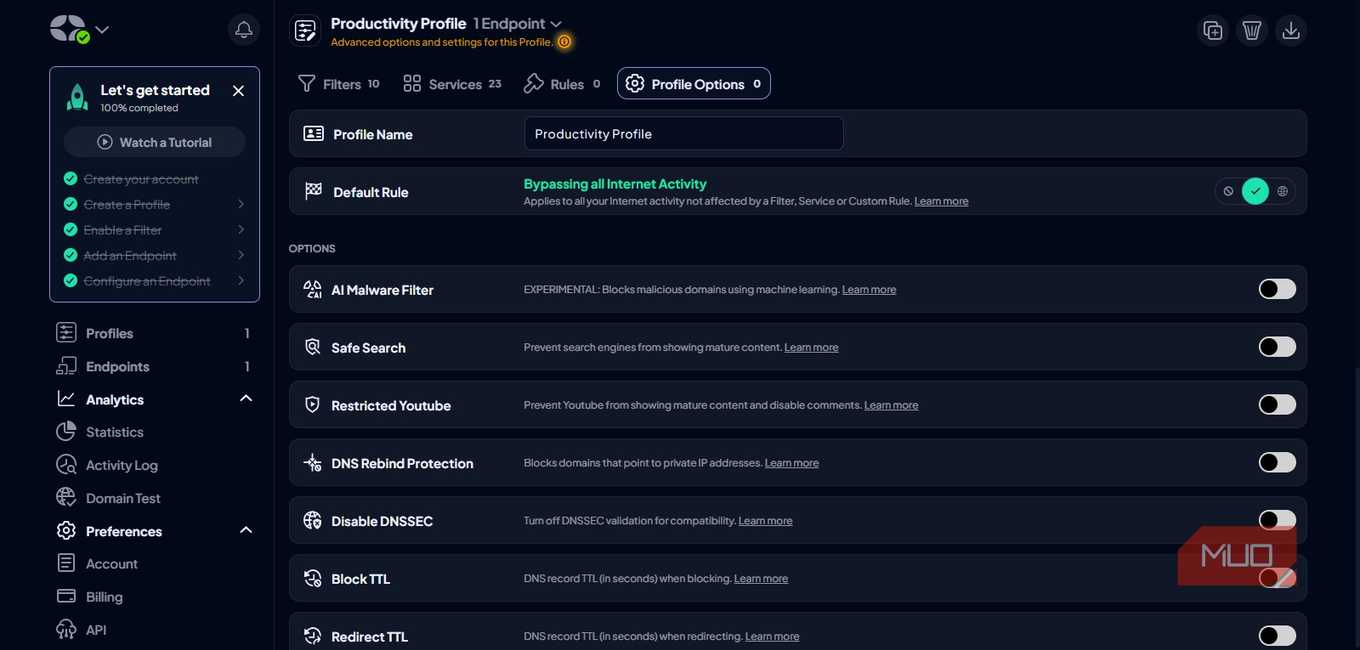1360x650 pixels.
Task: Watch a Tutorial
Action: point(154,142)
